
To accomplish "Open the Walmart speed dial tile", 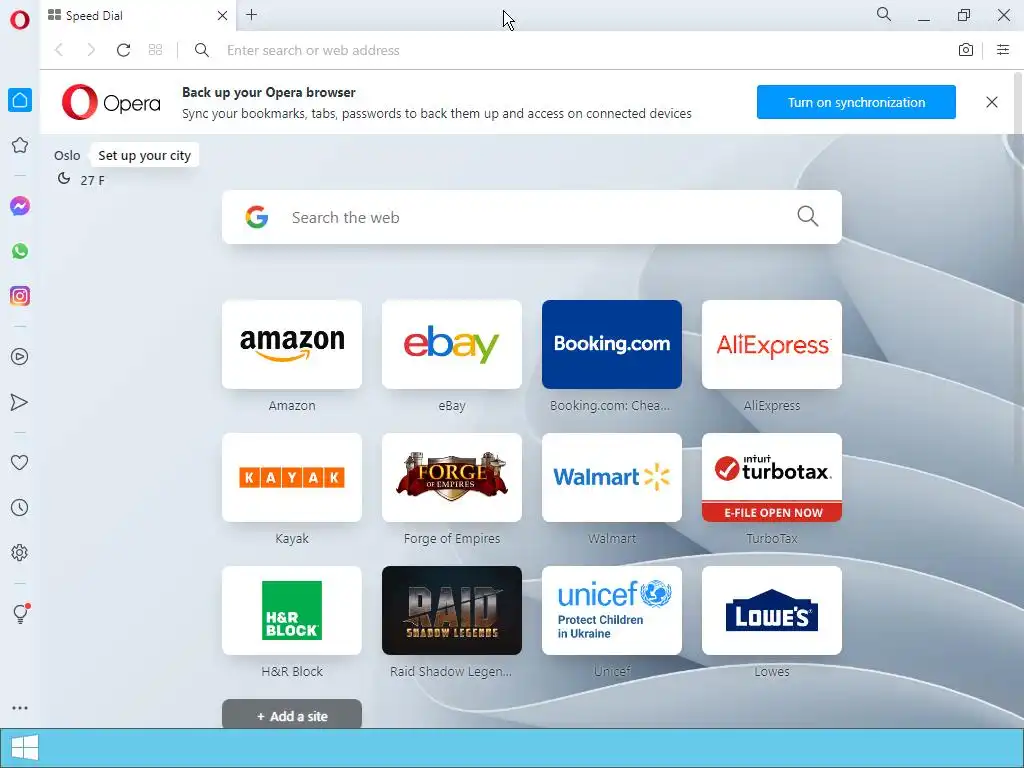I will click(x=612, y=477).
